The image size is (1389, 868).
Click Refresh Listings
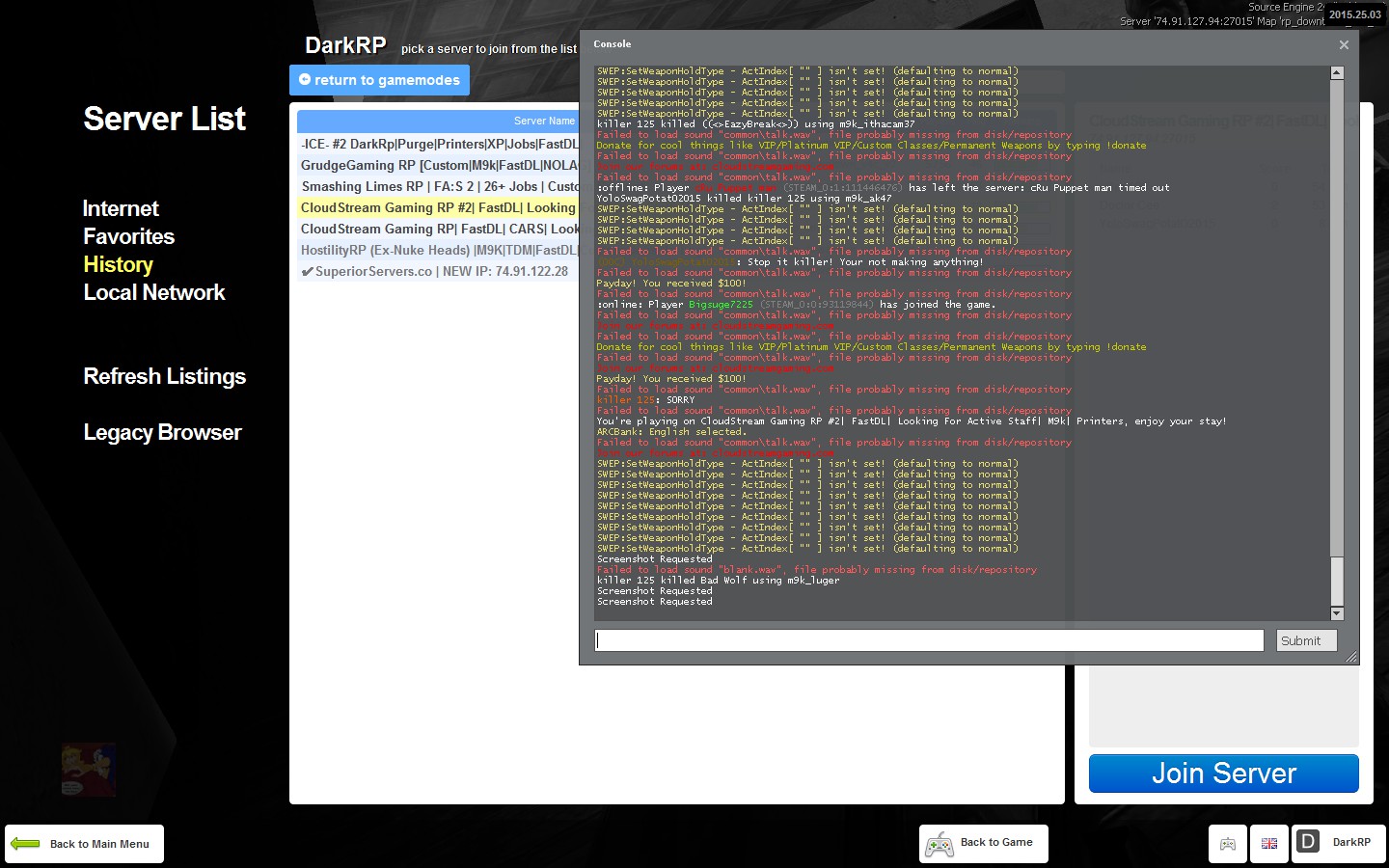[164, 376]
